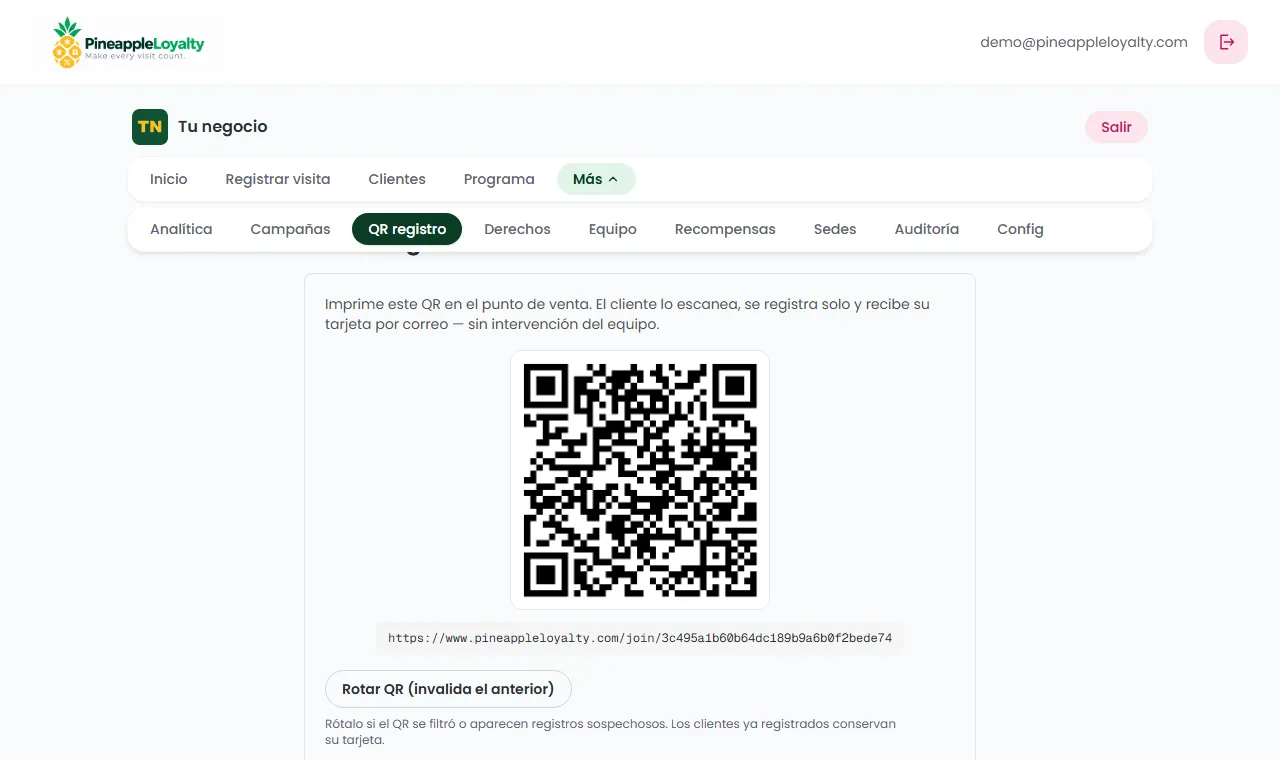This screenshot has width=1280, height=760.
Task: Open the PineappleLoyalty logo home link
Action: coord(127,42)
